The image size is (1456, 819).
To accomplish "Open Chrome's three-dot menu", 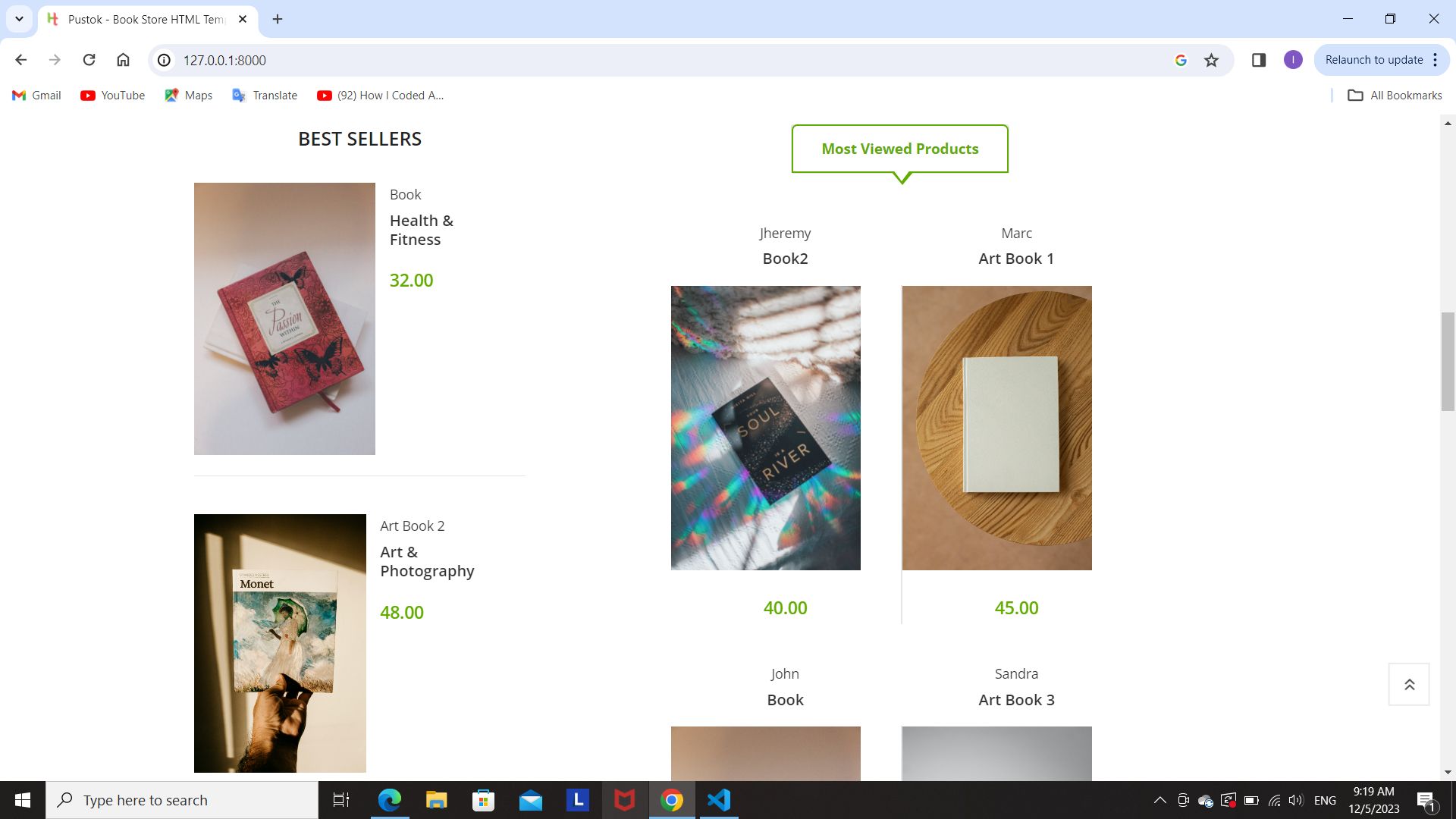I will [1435, 60].
